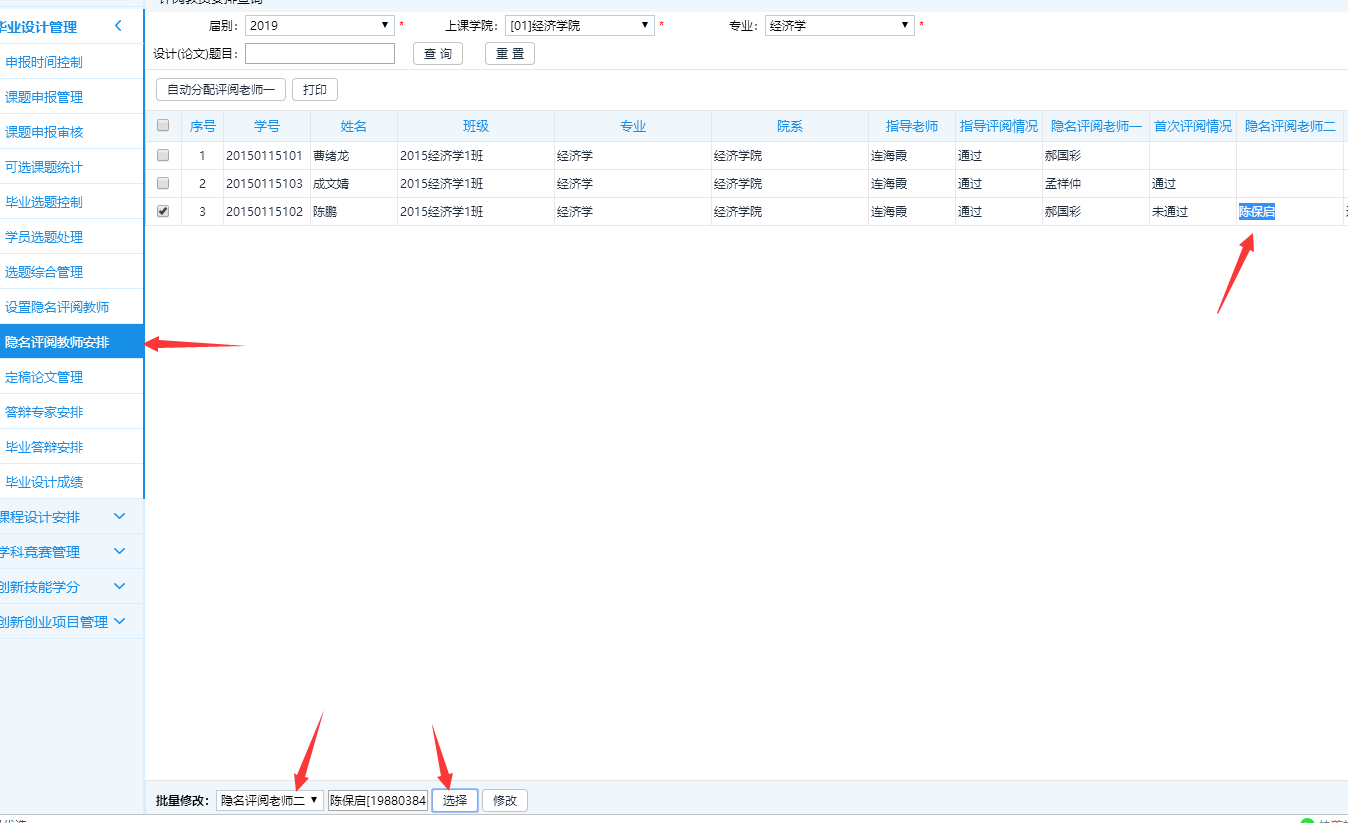Open the 专业 major dropdown
1348x823 pixels.
(839, 26)
